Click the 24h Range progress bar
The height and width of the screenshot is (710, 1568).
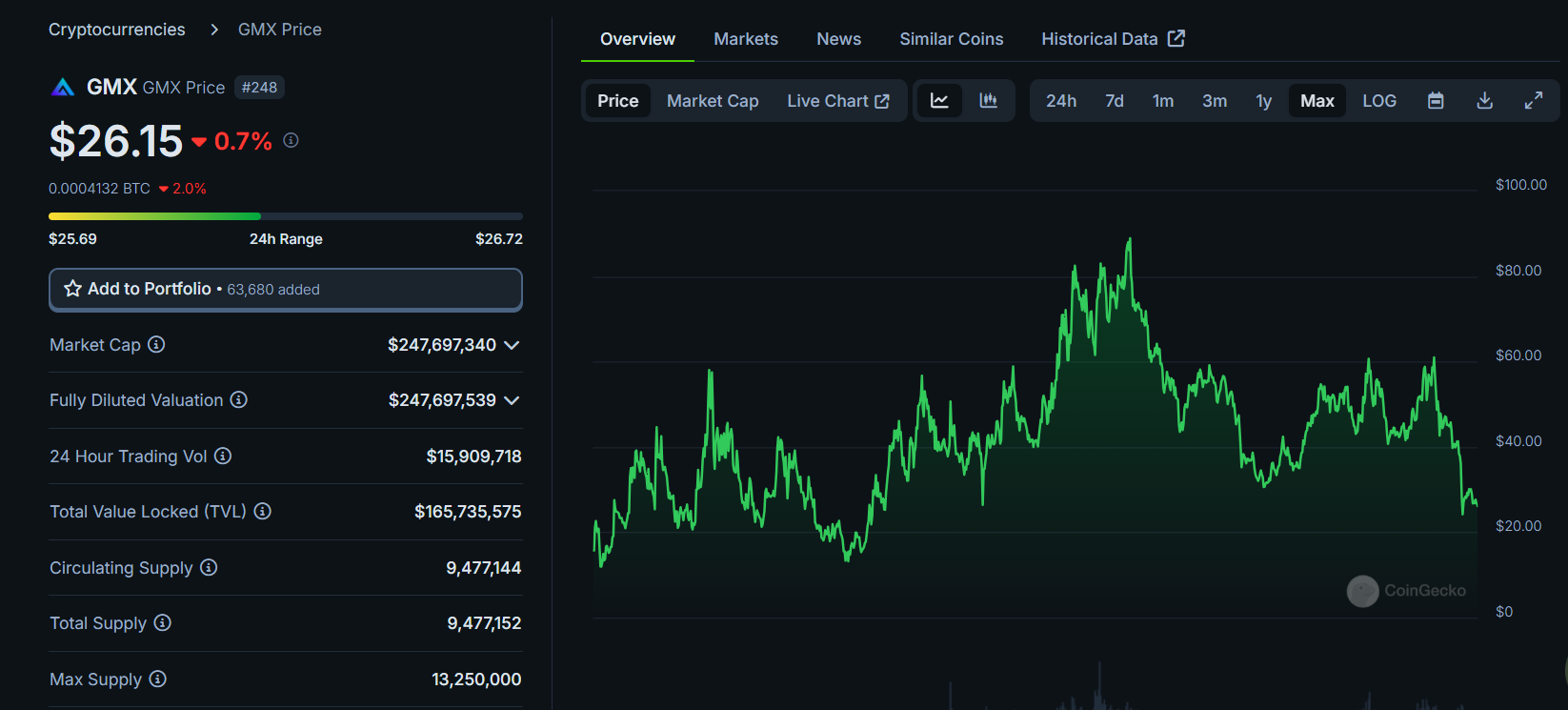pos(286,216)
